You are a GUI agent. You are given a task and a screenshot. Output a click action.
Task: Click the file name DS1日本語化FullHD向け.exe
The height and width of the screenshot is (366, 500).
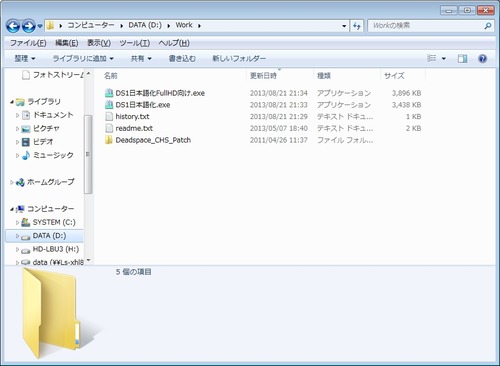click(160, 93)
